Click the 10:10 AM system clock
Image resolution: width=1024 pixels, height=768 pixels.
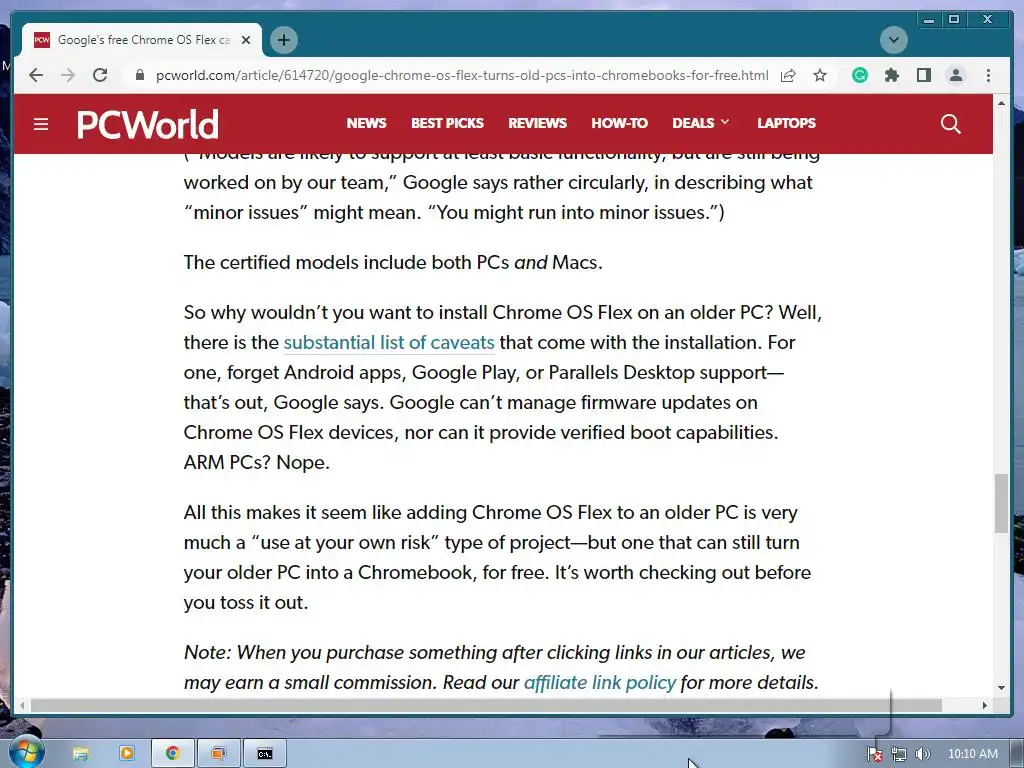[x=973, y=754]
